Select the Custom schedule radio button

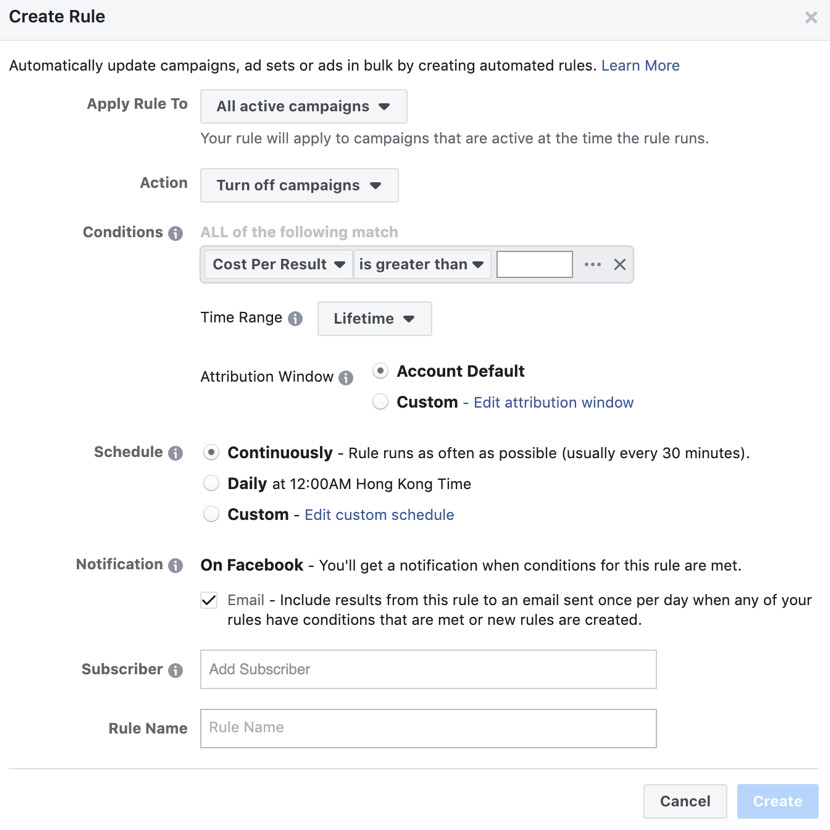click(211, 515)
